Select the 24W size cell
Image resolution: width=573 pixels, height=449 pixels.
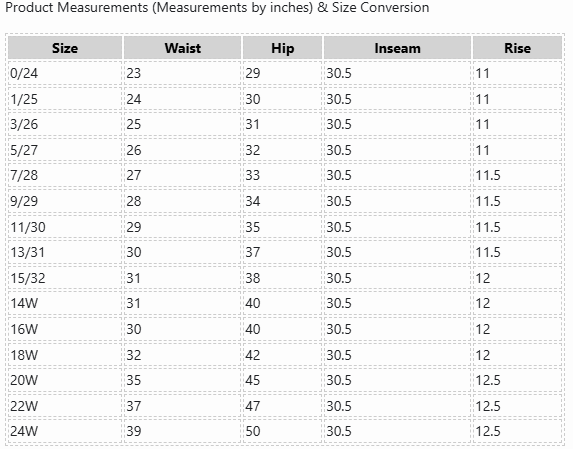pos(65,431)
